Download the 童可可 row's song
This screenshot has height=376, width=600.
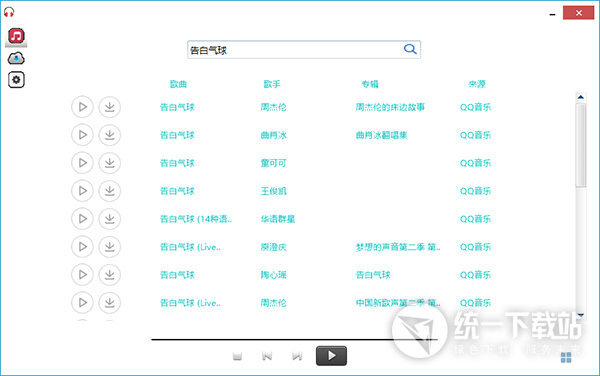[110, 163]
